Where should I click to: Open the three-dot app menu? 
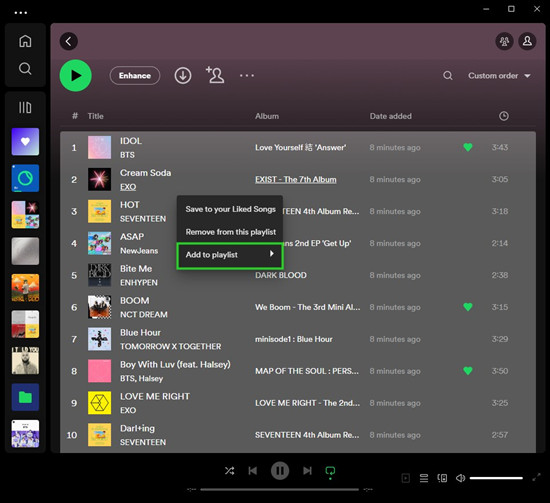pos(21,13)
